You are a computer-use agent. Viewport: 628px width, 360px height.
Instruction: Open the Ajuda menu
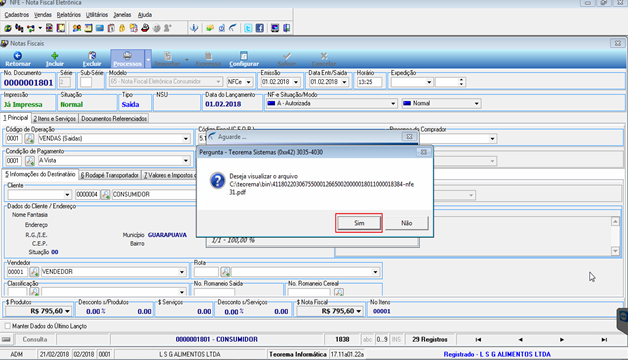pyautogui.click(x=145, y=15)
